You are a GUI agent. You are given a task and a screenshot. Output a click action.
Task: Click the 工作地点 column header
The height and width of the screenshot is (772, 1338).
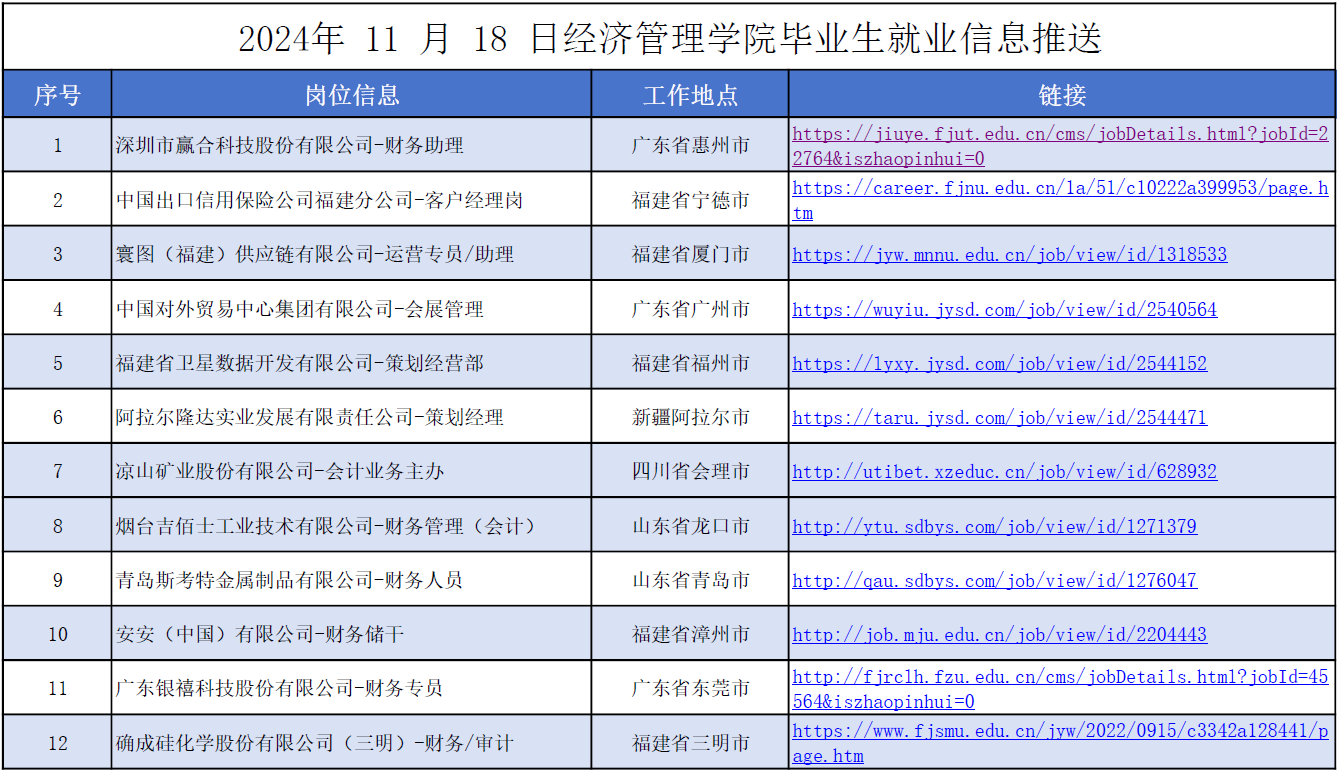tap(690, 95)
